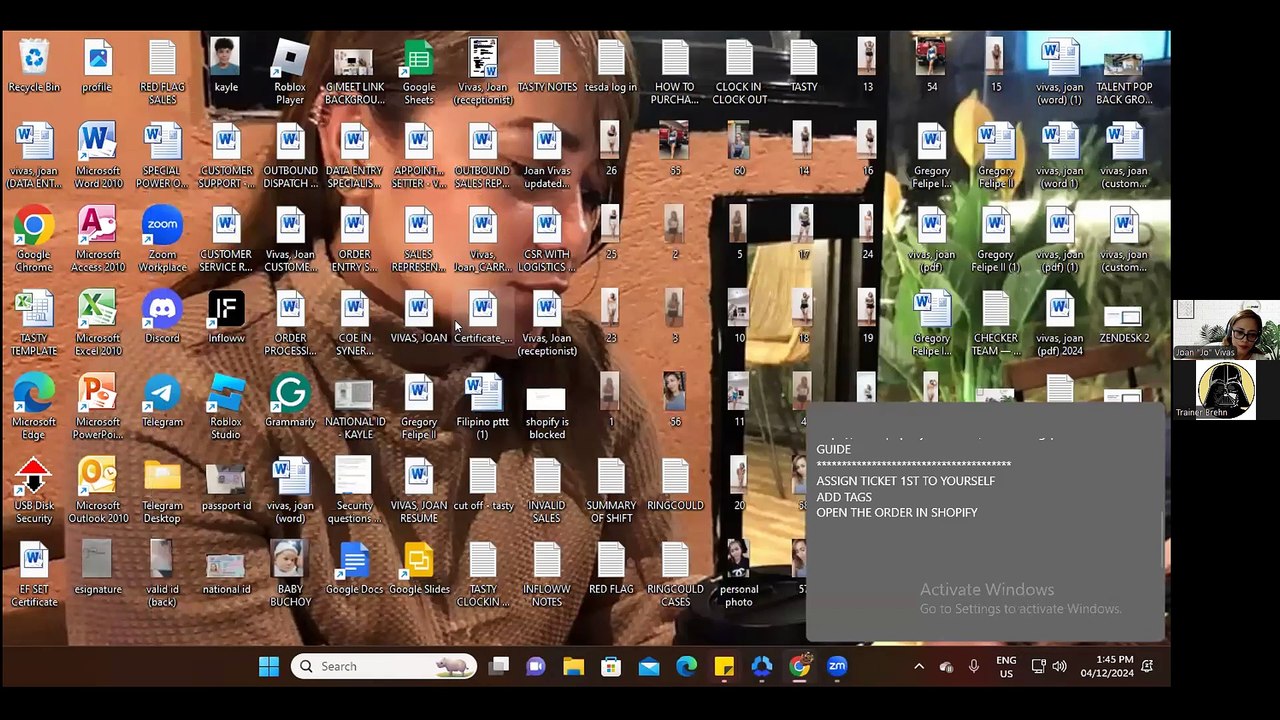Show hidden icons in the system tray
Image resolution: width=1280 pixels, height=720 pixels.
tap(919, 667)
